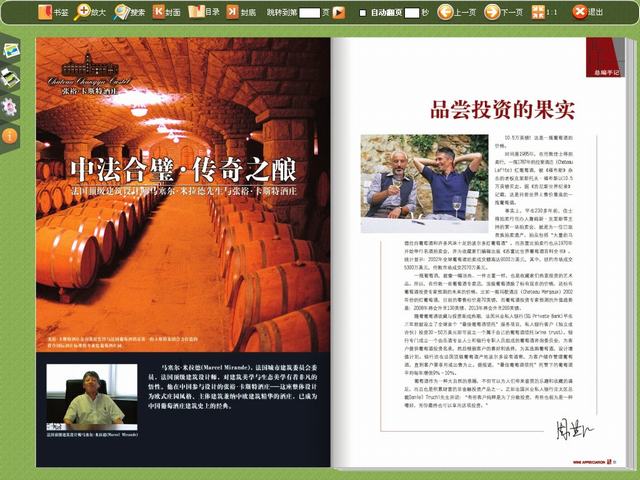Click the left magazine page with wine cellar
The image size is (640, 480).
pos(183,252)
